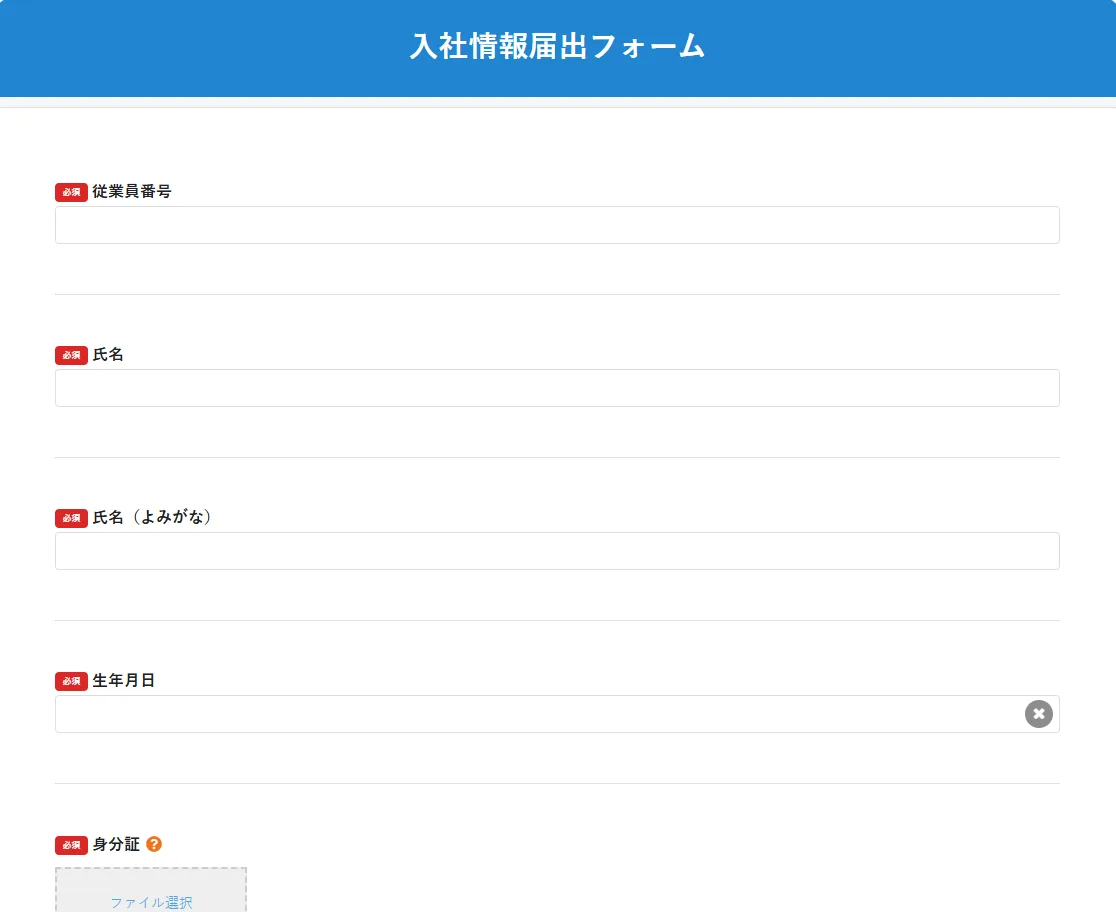The image size is (1116, 912).
Task: Clear the 生年月日 field with the X icon
Action: coord(1038,714)
